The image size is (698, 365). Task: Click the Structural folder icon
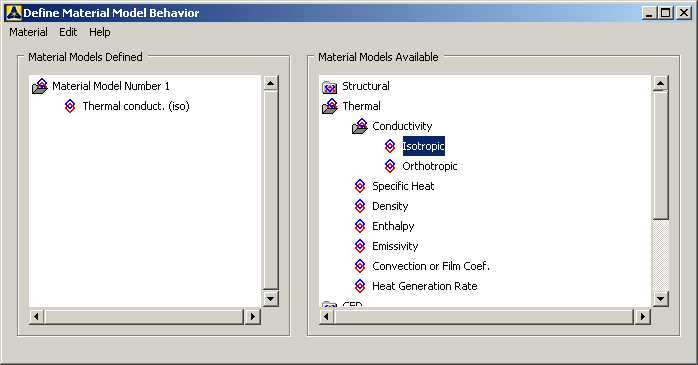click(x=329, y=87)
